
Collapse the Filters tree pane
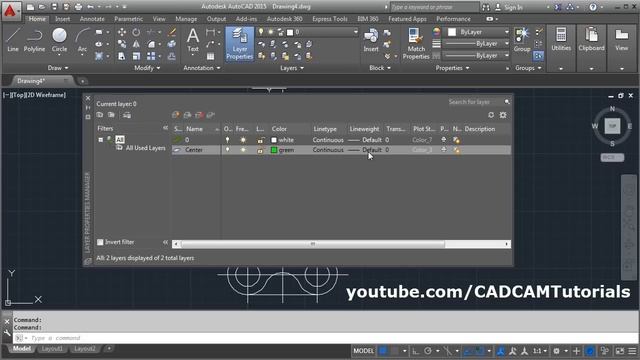[165, 128]
